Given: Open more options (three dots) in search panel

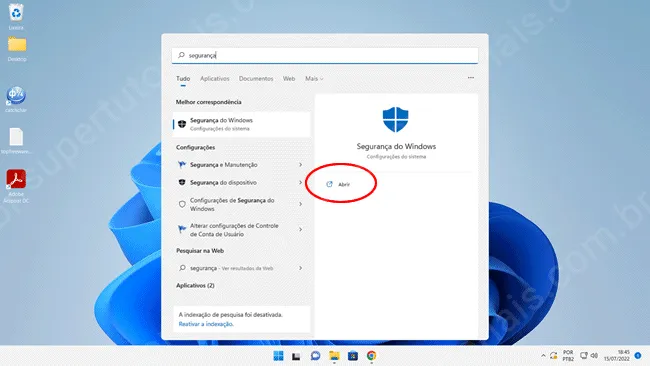Looking at the screenshot, I should [x=471, y=78].
